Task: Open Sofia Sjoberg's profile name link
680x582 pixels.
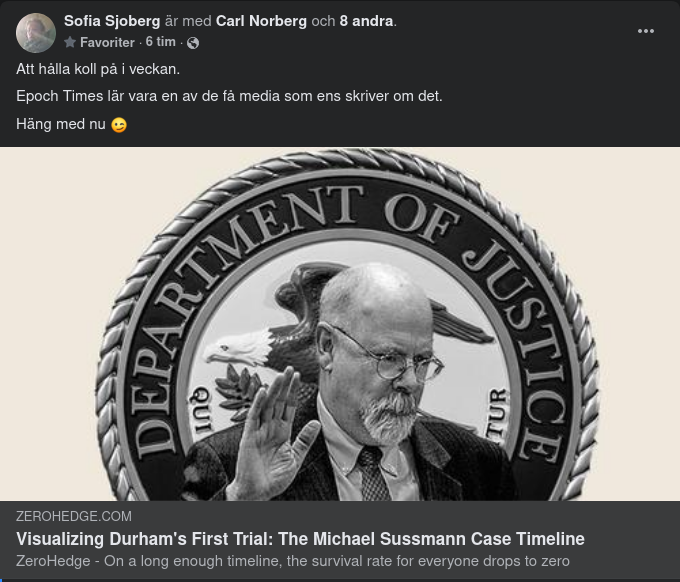Action: (112, 21)
